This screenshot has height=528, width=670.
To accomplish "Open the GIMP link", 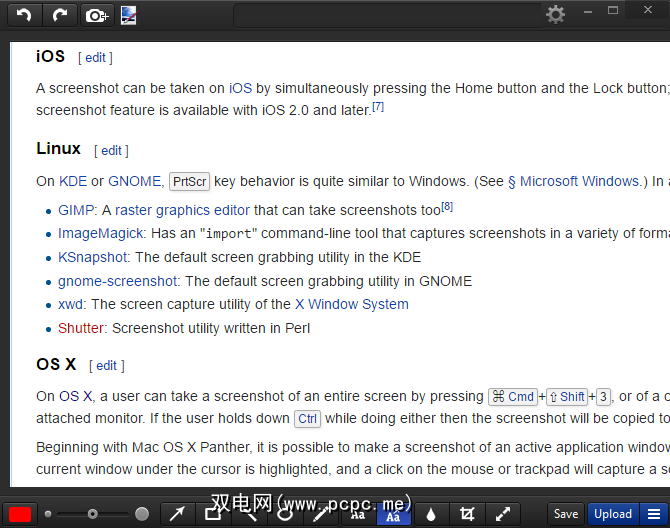I will point(76,210).
